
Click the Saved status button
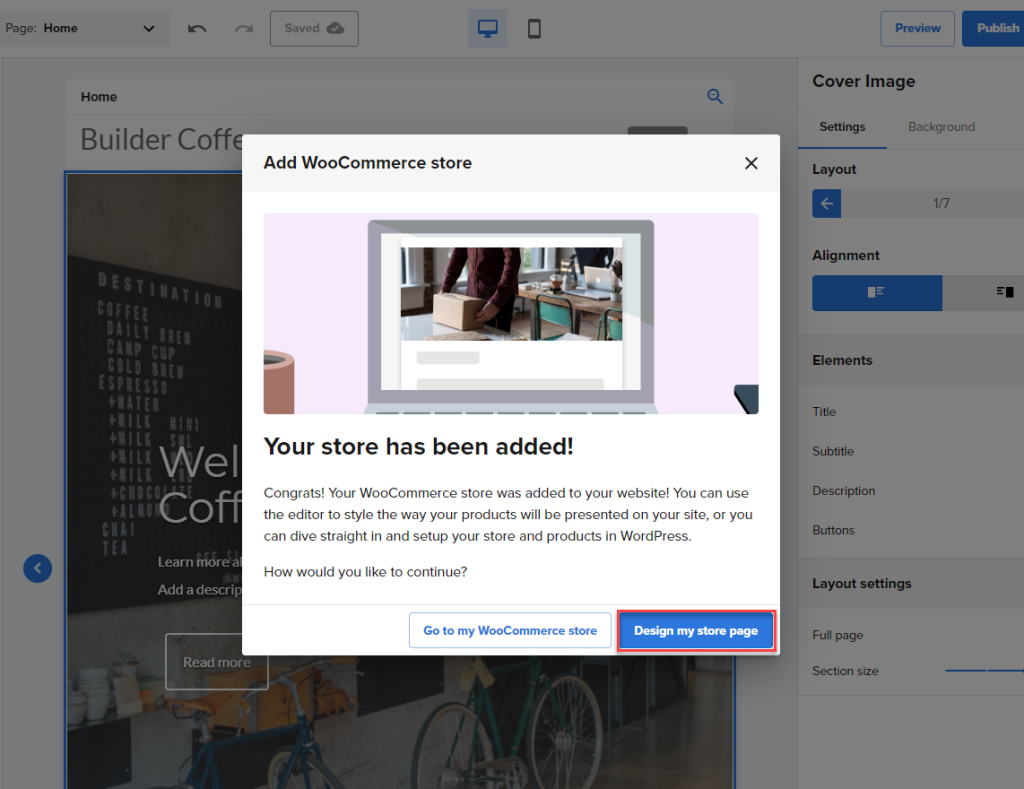pyautogui.click(x=314, y=29)
